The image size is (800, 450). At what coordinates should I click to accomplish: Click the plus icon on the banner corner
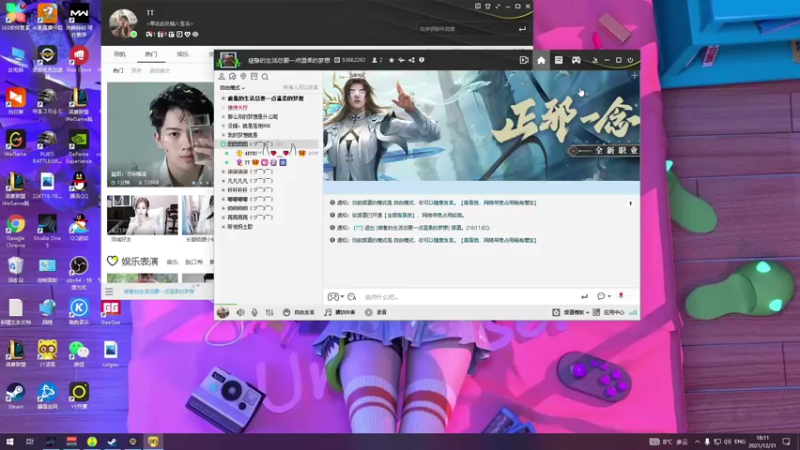coord(634,76)
